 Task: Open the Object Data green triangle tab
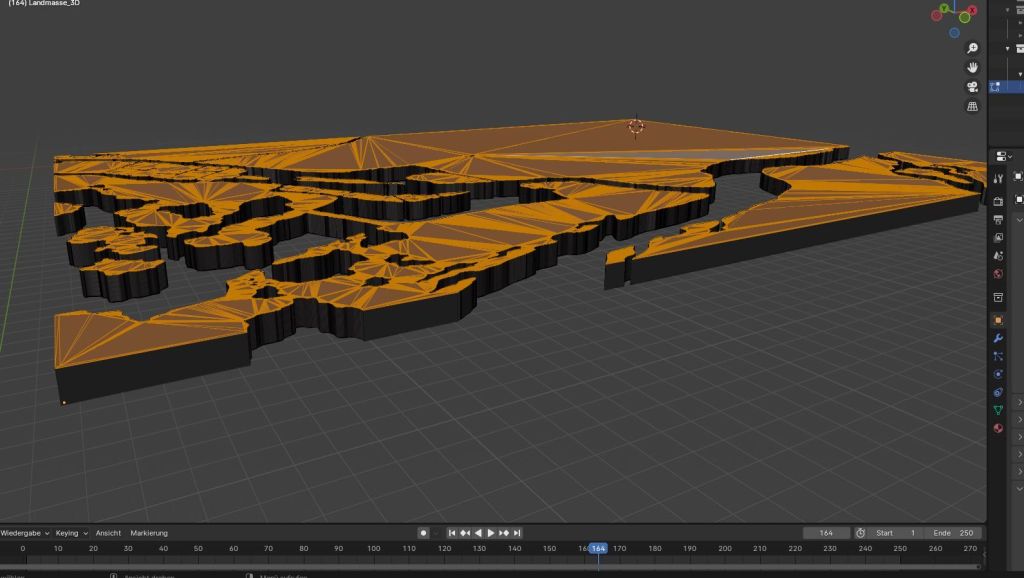pos(998,410)
